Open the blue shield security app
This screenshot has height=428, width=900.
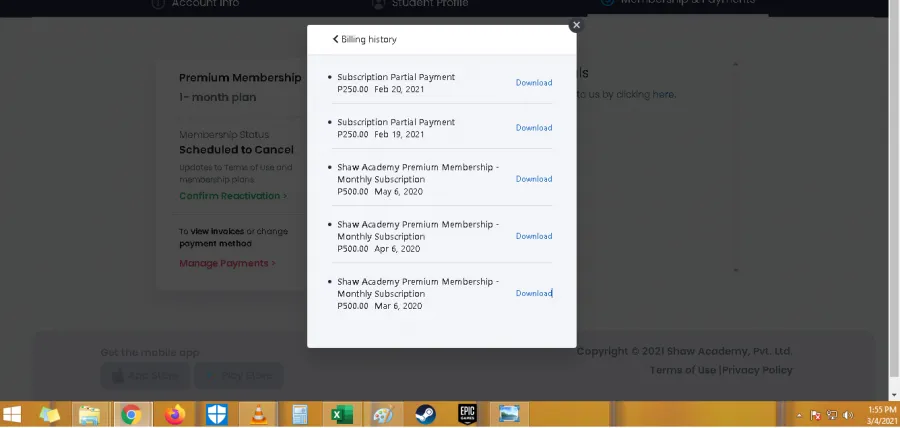(x=217, y=414)
